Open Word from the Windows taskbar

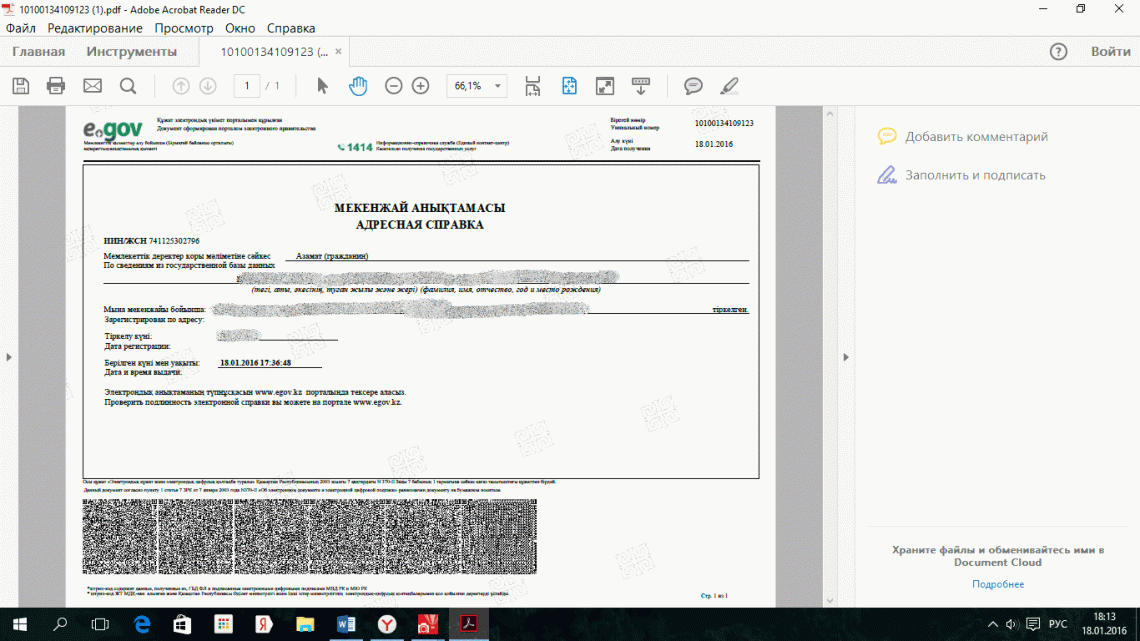tap(346, 625)
